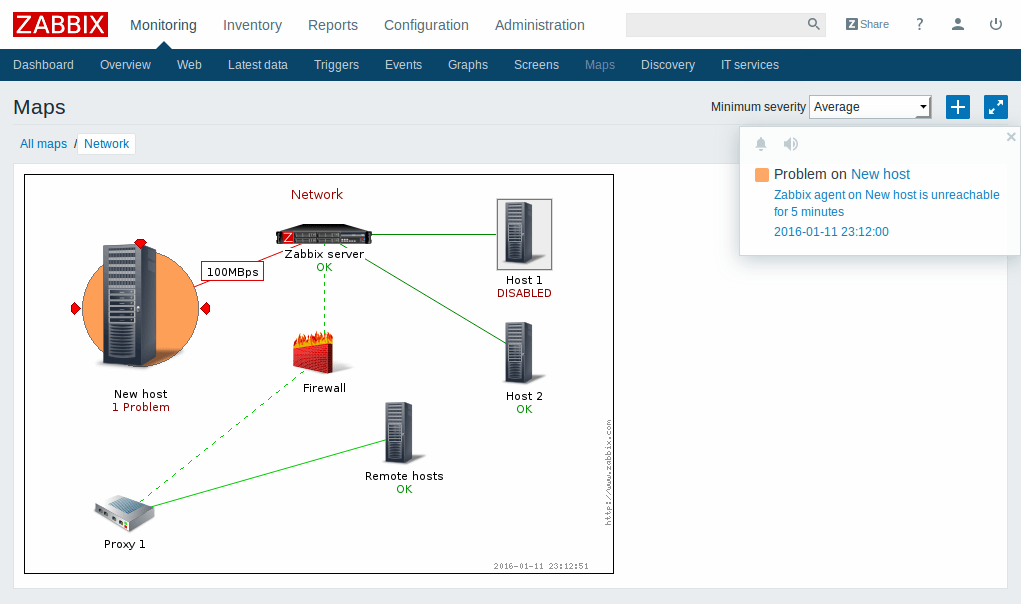The width and height of the screenshot is (1021, 604).
Task: Click the Zabbix Share icon
Action: point(866,23)
